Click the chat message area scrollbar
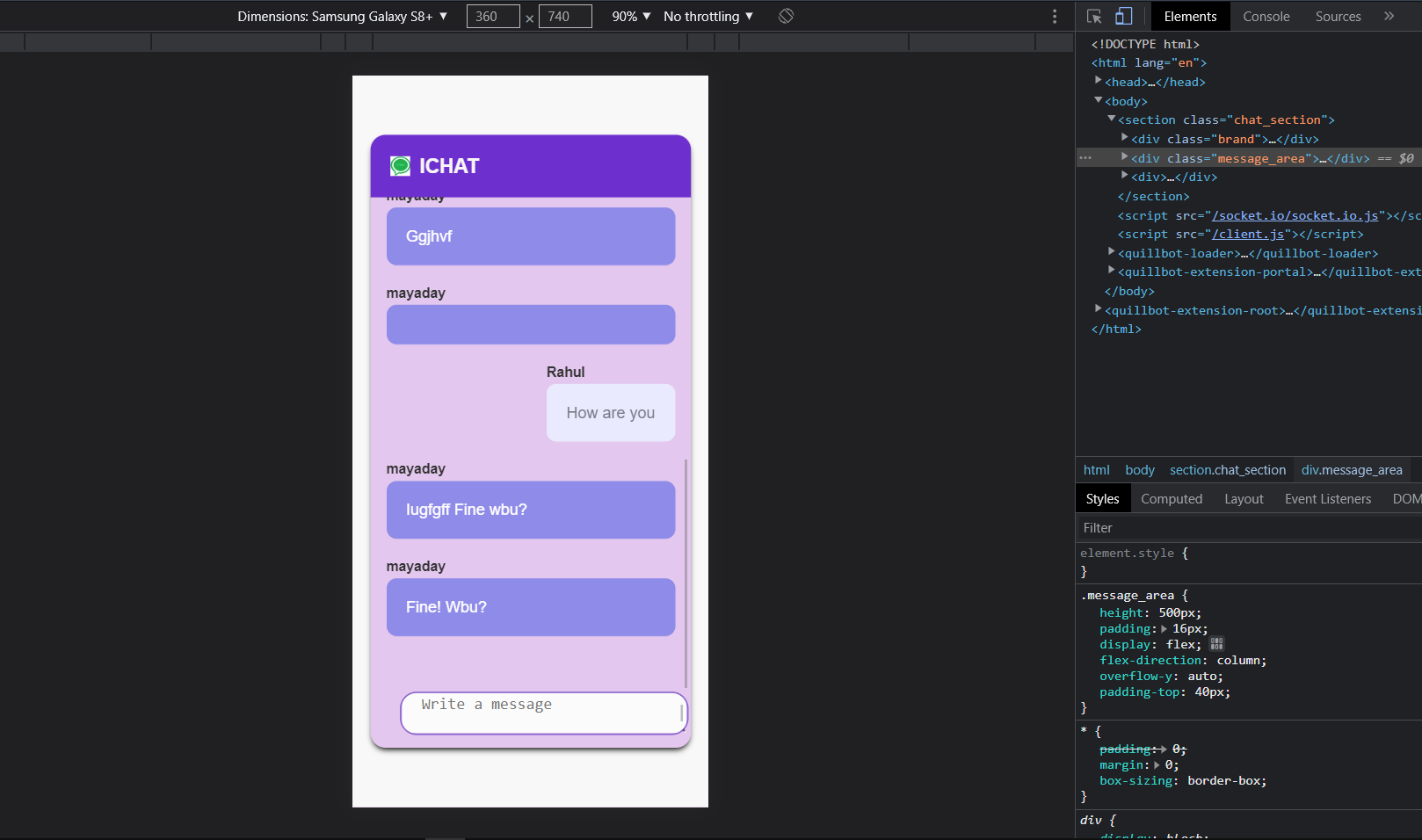 (686, 573)
